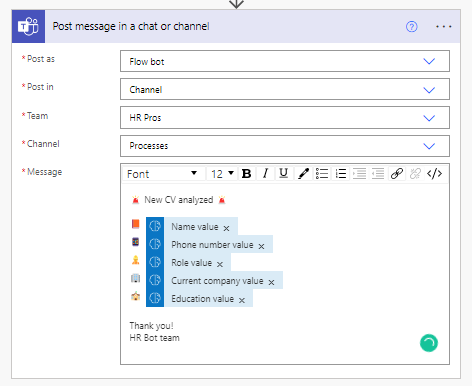
Task: Toggle bold formatting in message editor
Action: (247, 174)
